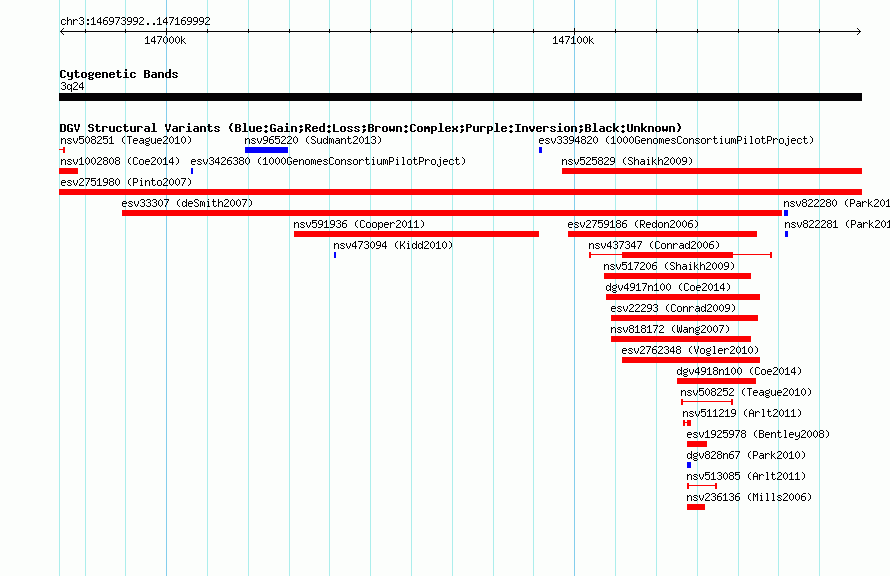
Task: Click the nsv822280 (Park2010) label
Action: (x=836, y=203)
